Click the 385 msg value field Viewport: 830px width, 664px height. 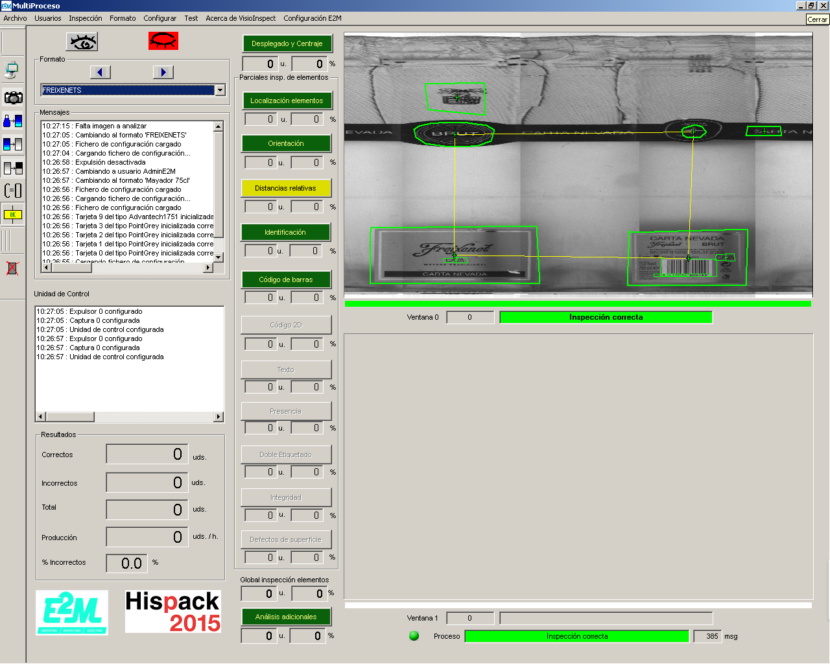point(708,636)
